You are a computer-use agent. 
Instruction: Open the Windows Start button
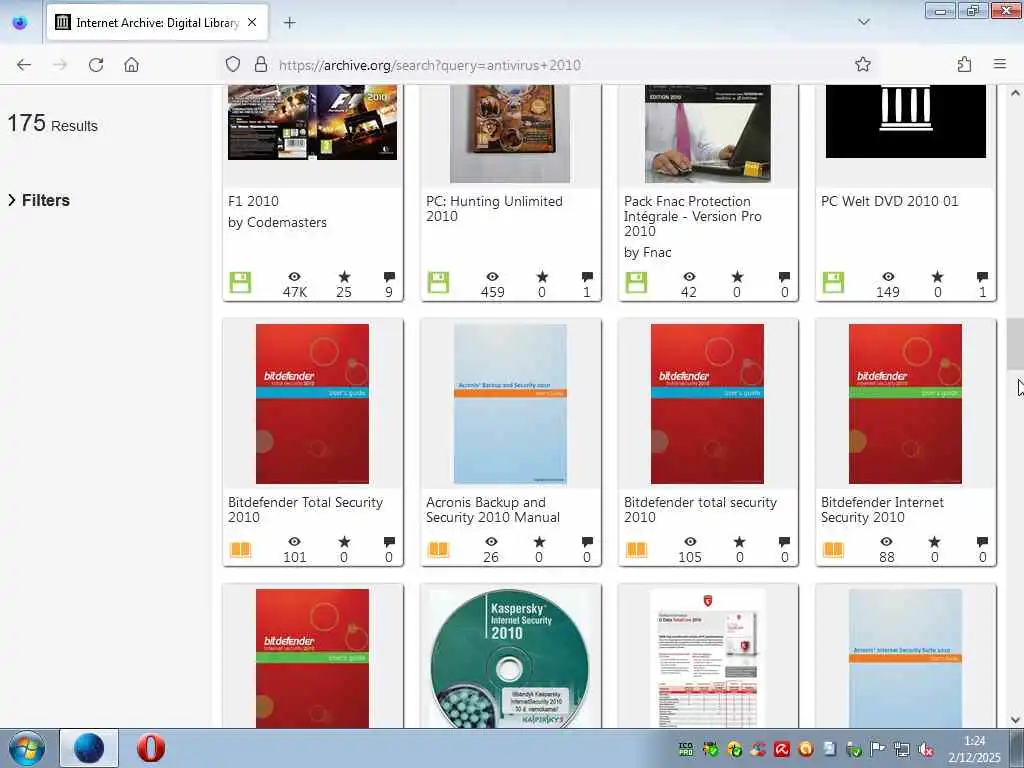tap(26, 748)
